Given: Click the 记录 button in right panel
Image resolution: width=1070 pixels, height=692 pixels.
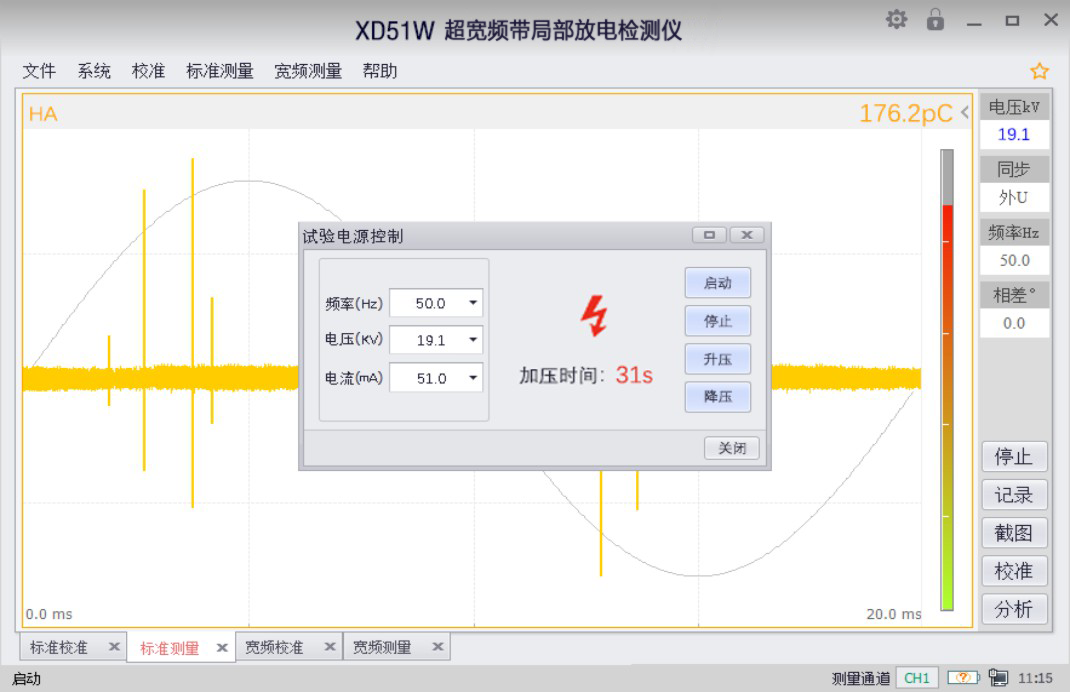Looking at the screenshot, I should pos(1013,495).
